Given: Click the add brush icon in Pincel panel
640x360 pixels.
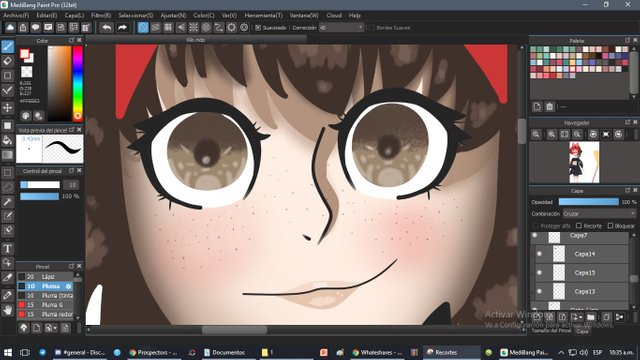Looking at the screenshot, I should (36, 328).
